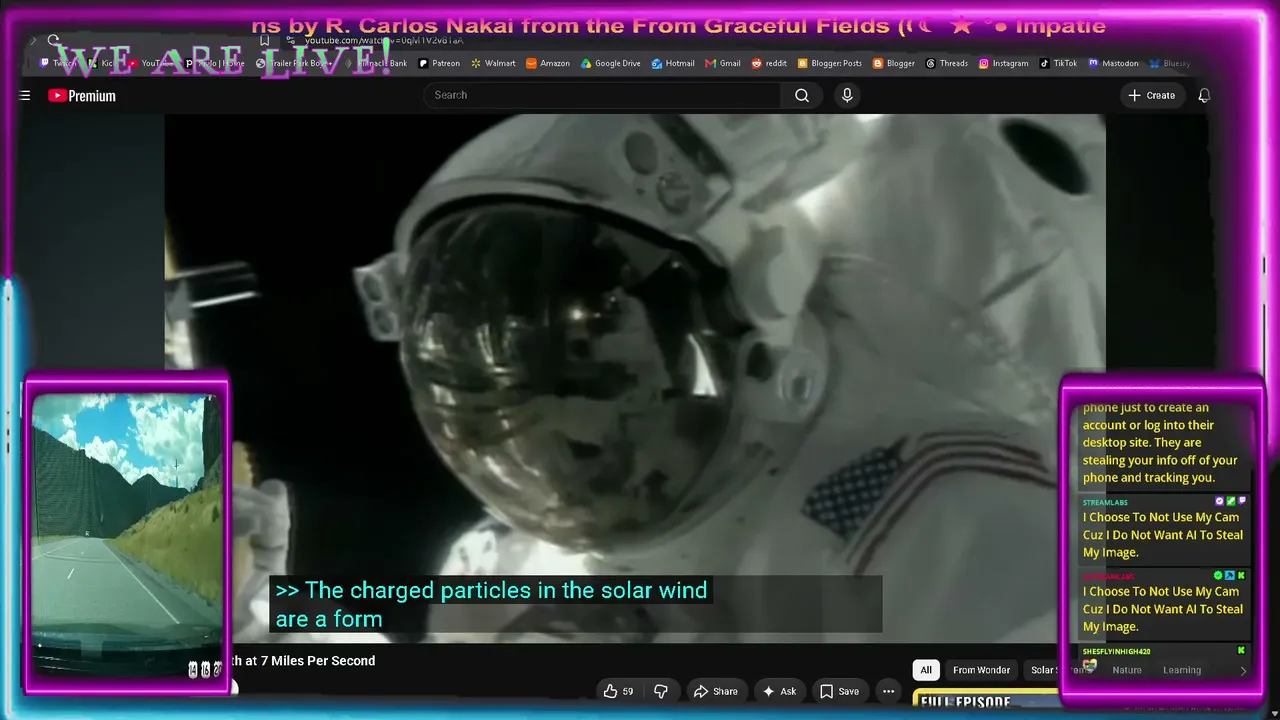Open the Create menu

tap(1151, 95)
